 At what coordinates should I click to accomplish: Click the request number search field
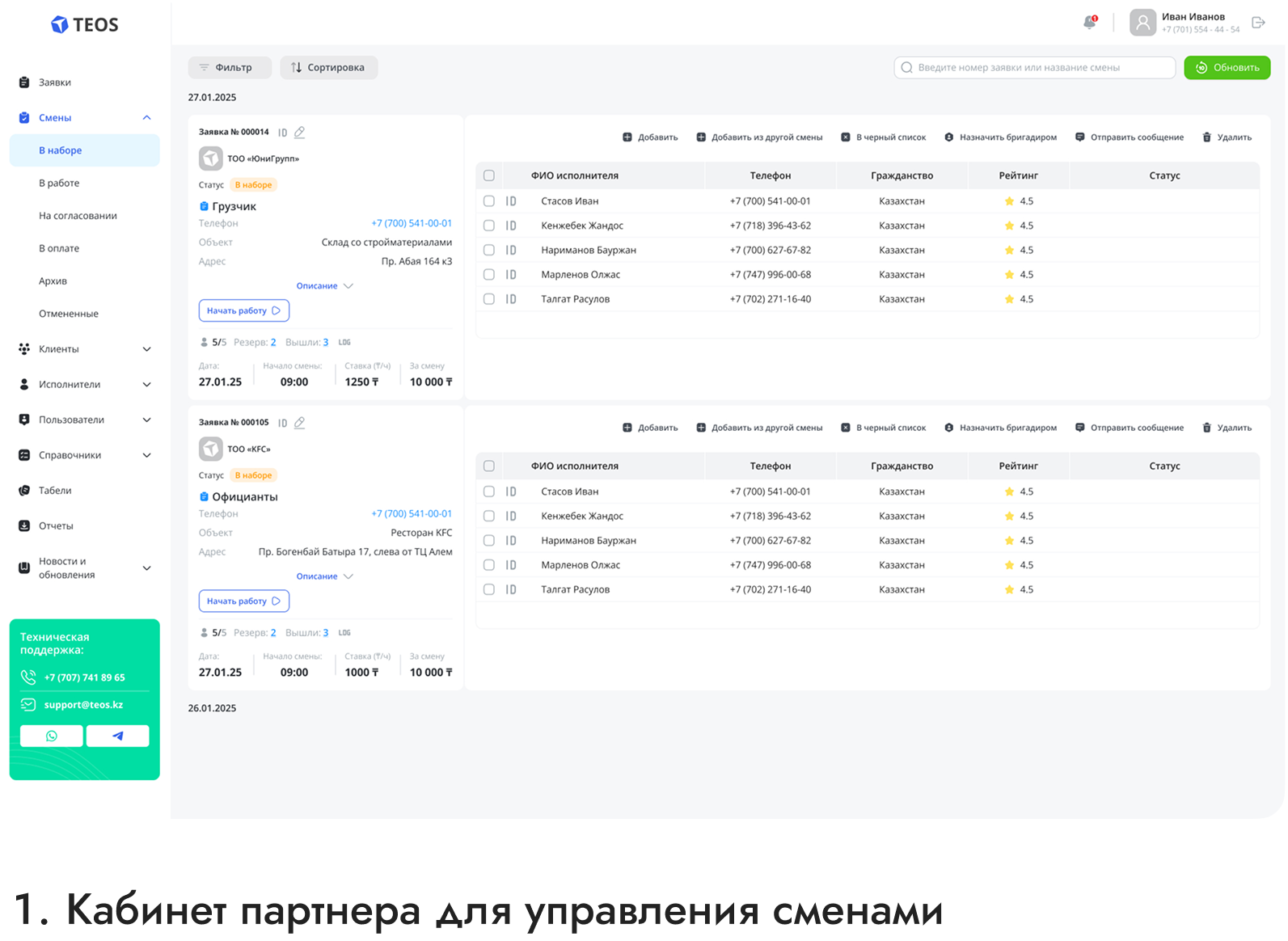[1035, 68]
